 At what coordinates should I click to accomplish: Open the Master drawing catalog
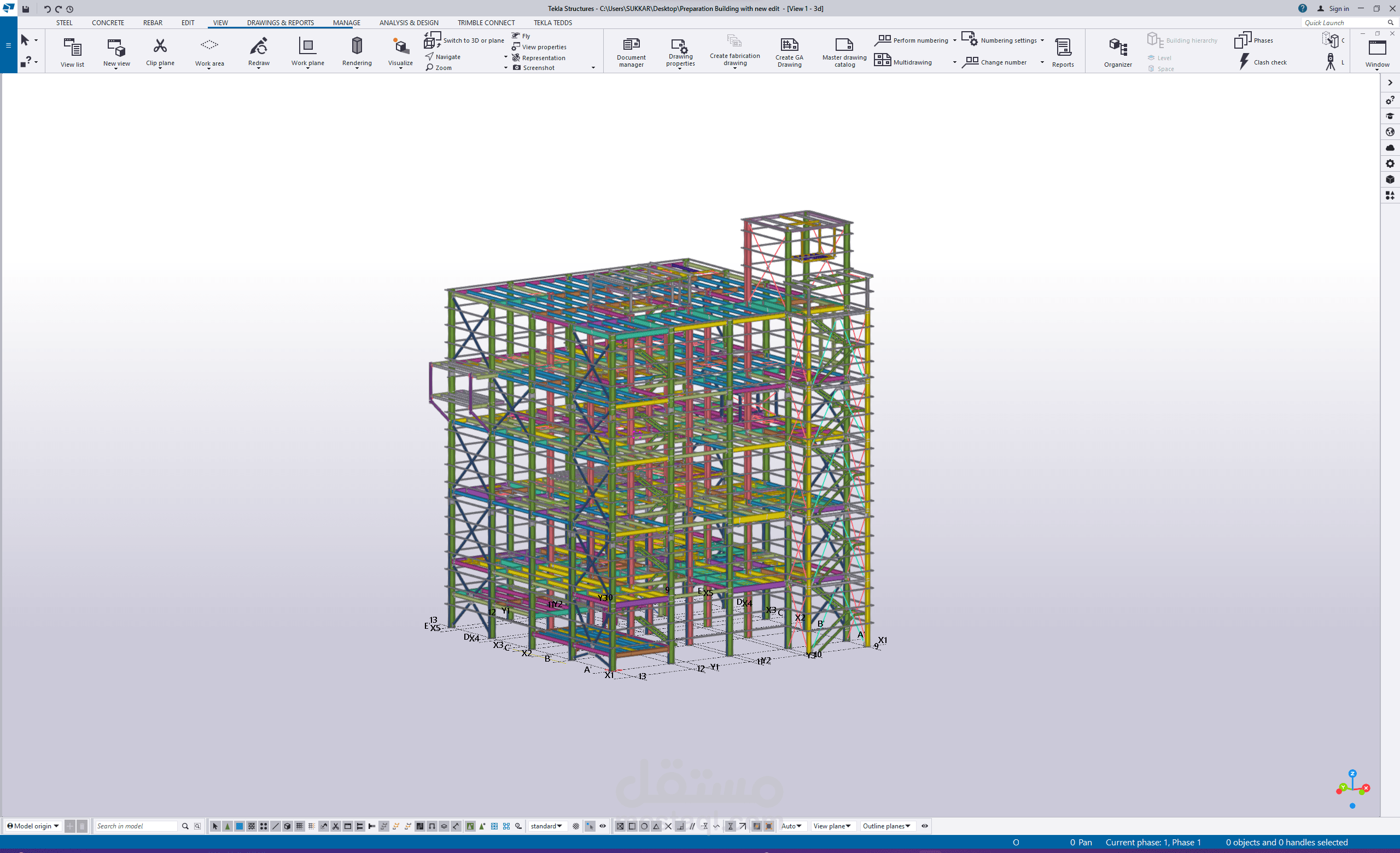(x=844, y=45)
